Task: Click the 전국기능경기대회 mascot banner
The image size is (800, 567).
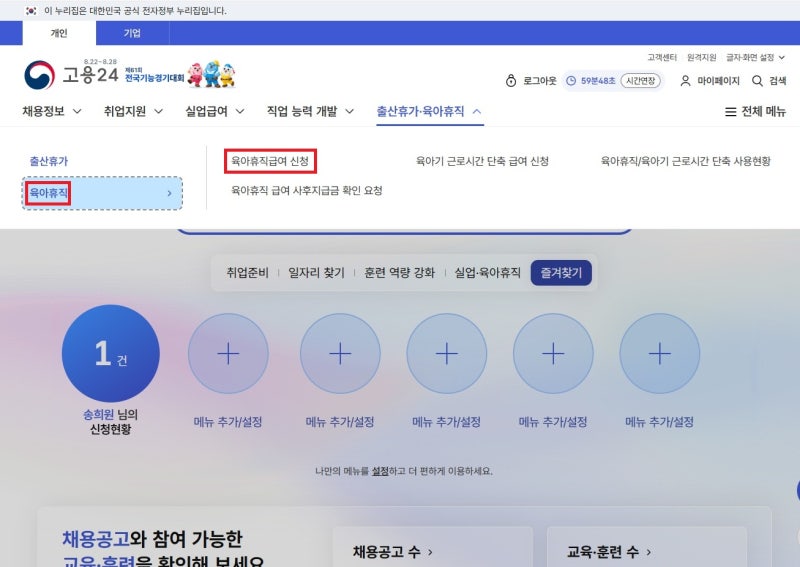Action: (x=181, y=75)
